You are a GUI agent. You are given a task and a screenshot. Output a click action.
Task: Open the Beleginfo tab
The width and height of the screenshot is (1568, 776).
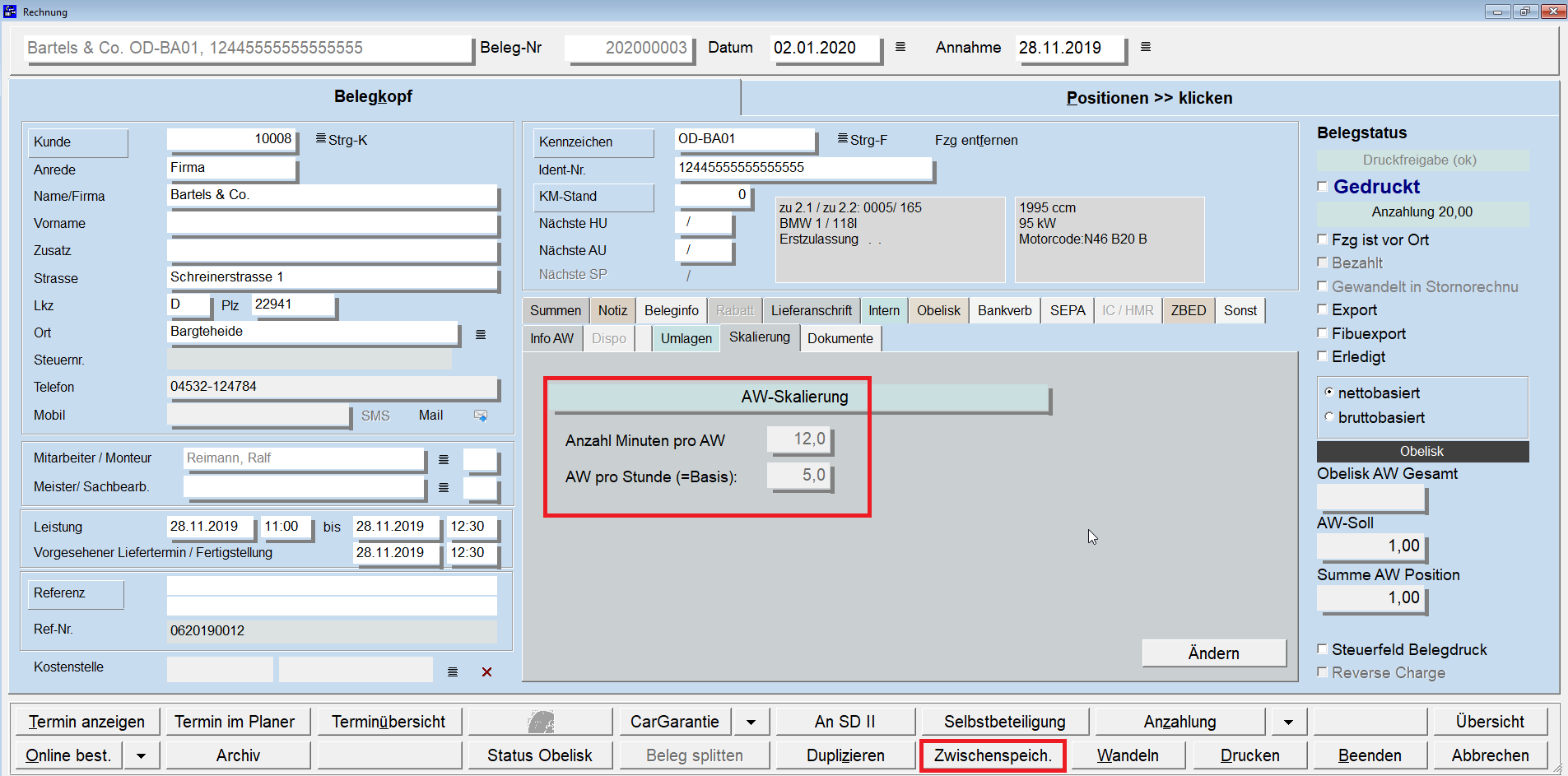coord(672,310)
